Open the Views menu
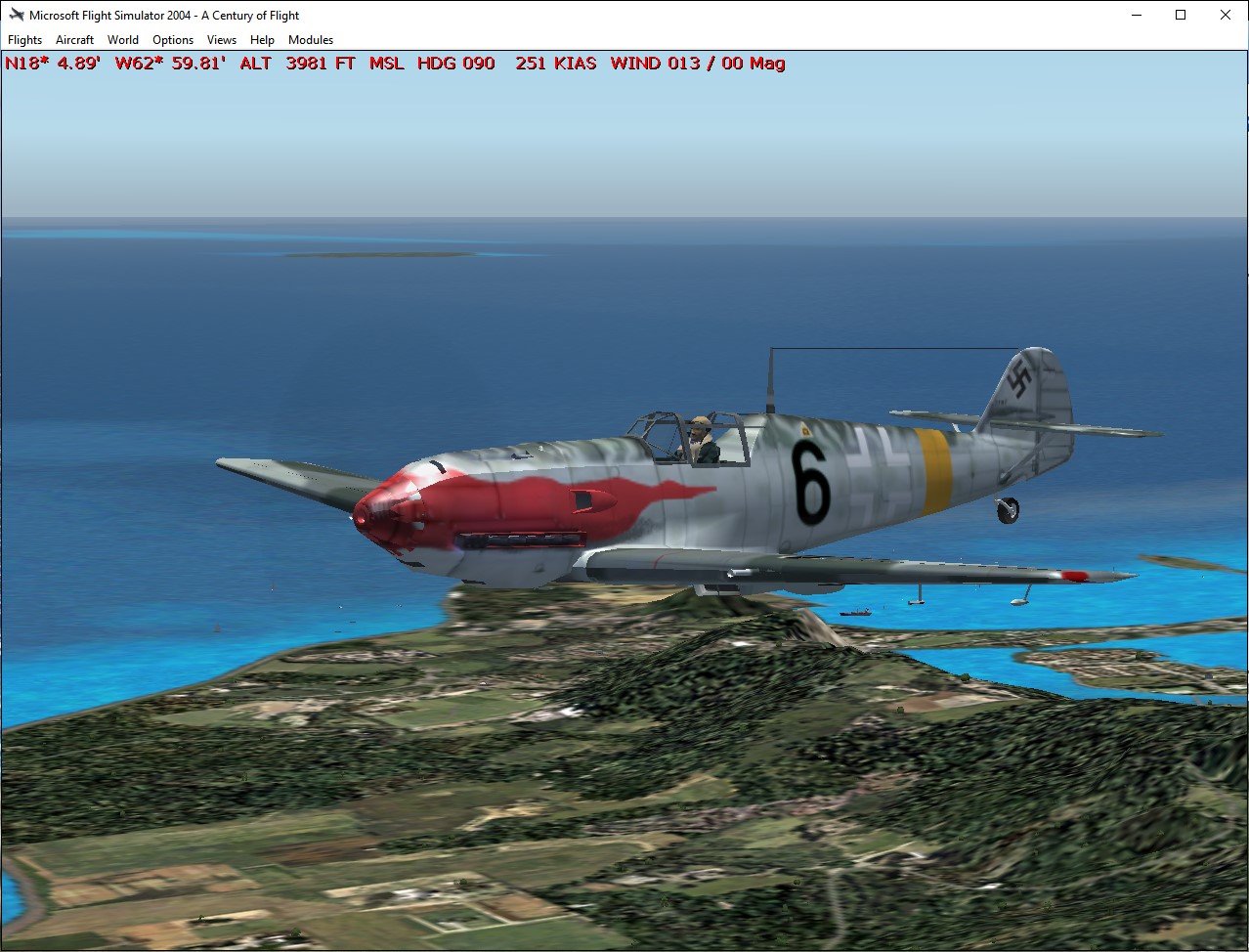Screen dimensions: 1249x952 click(222, 40)
